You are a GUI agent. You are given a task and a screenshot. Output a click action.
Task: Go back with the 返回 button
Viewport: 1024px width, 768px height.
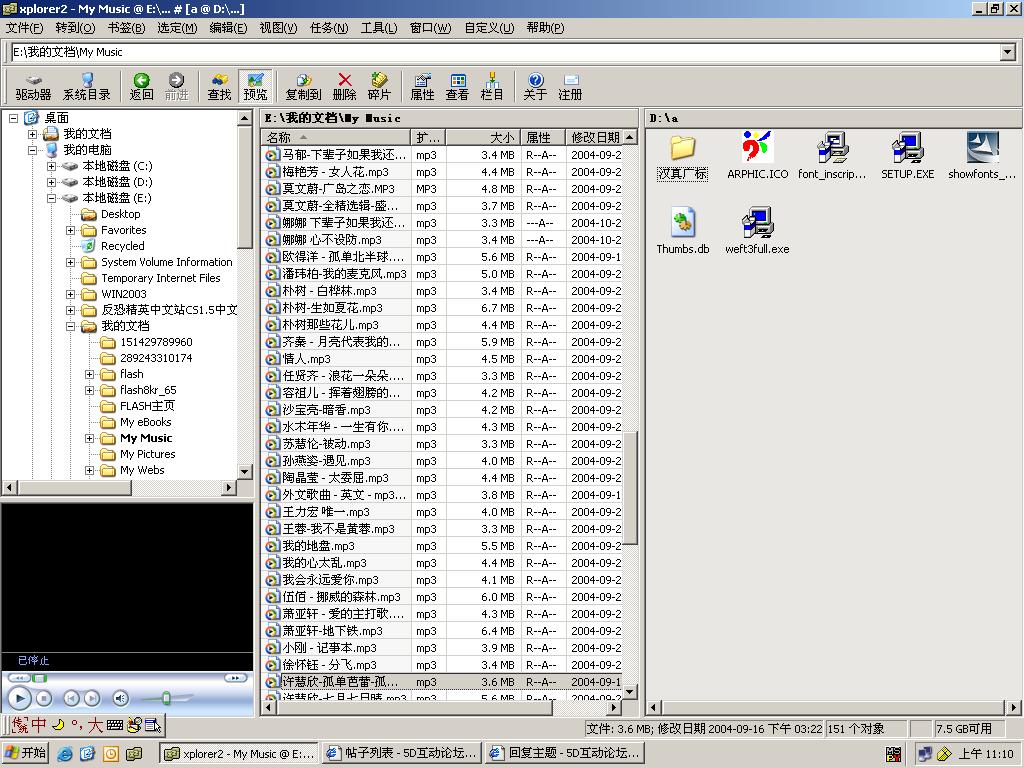(x=141, y=87)
